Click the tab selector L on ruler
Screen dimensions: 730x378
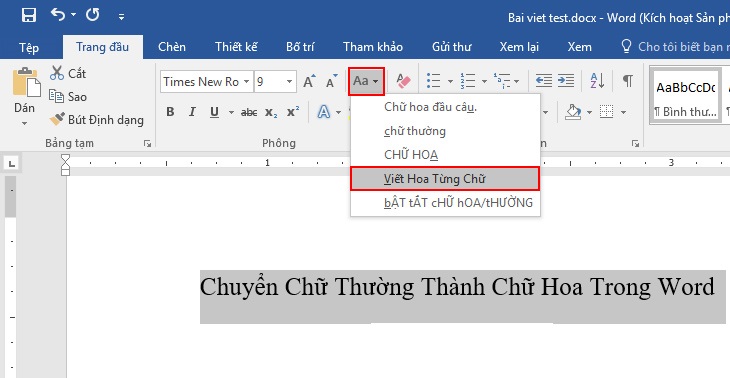pos(12,163)
